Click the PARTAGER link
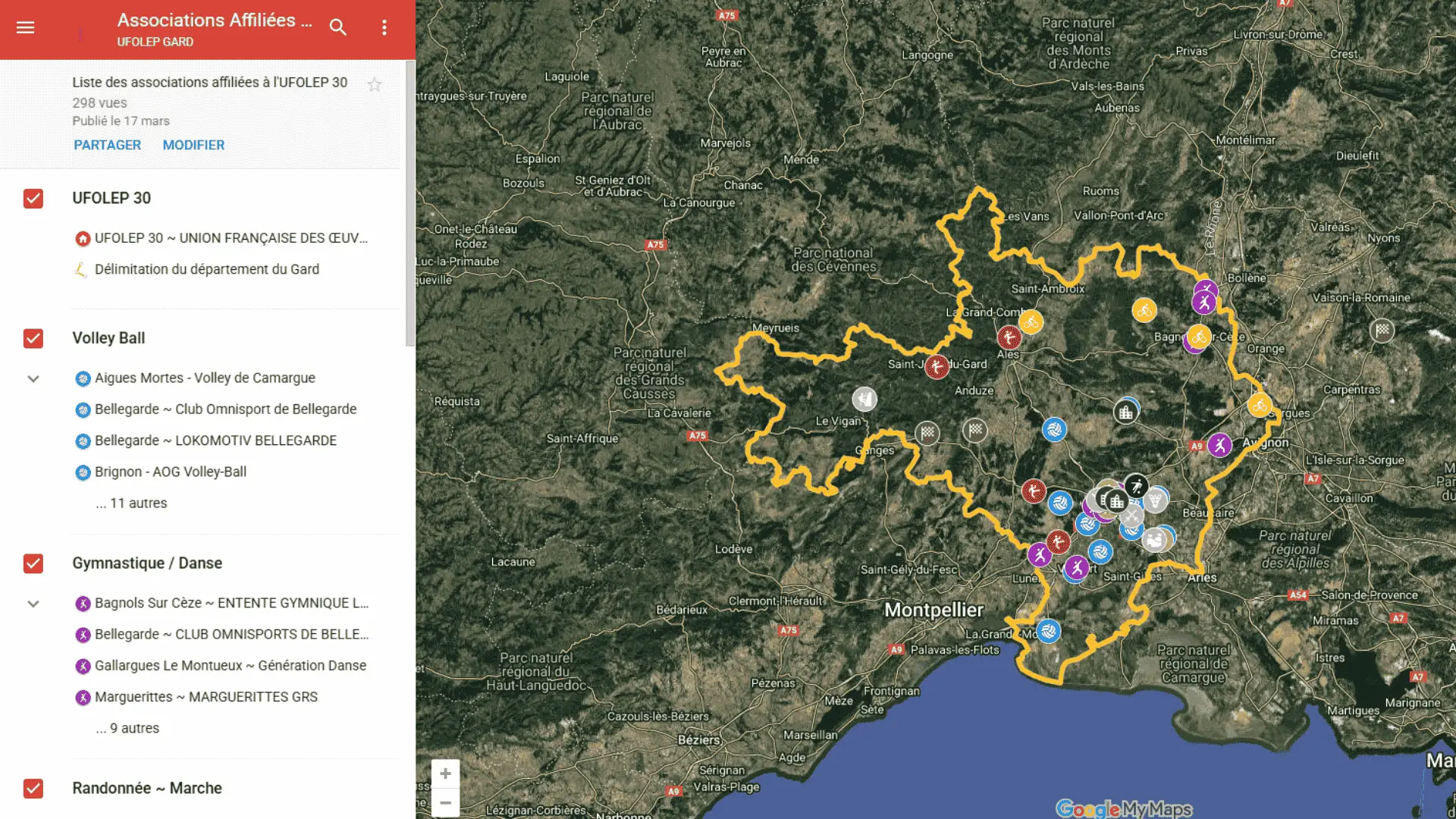The width and height of the screenshot is (1456, 819). coord(108,145)
